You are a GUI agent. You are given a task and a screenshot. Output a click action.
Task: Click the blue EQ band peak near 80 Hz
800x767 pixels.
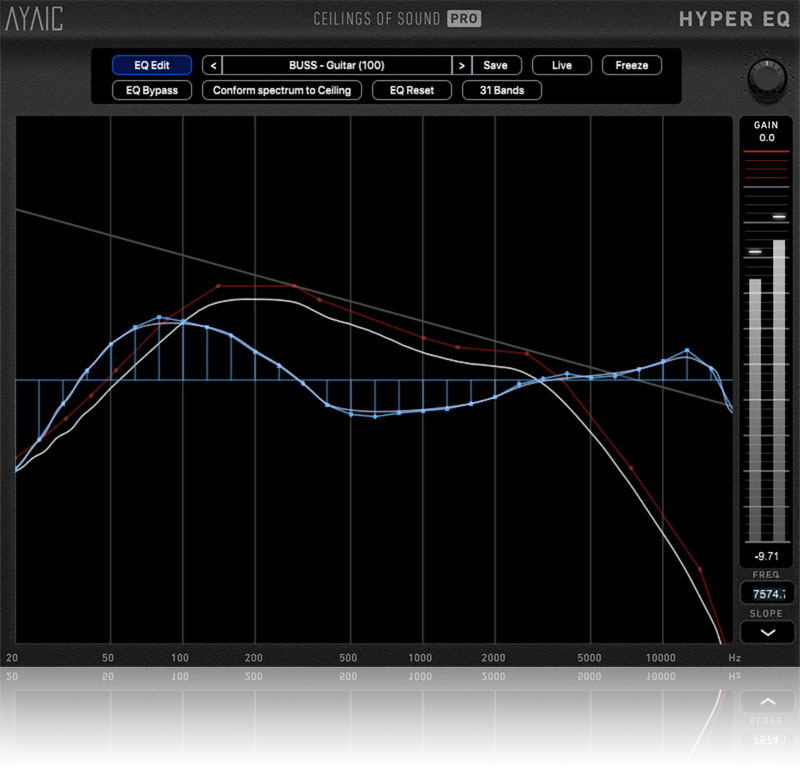[159, 318]
